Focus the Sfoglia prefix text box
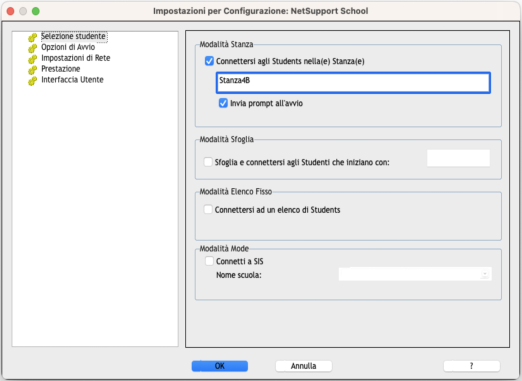This screenshot has height=381, width=522. click(x=458, y=158)
